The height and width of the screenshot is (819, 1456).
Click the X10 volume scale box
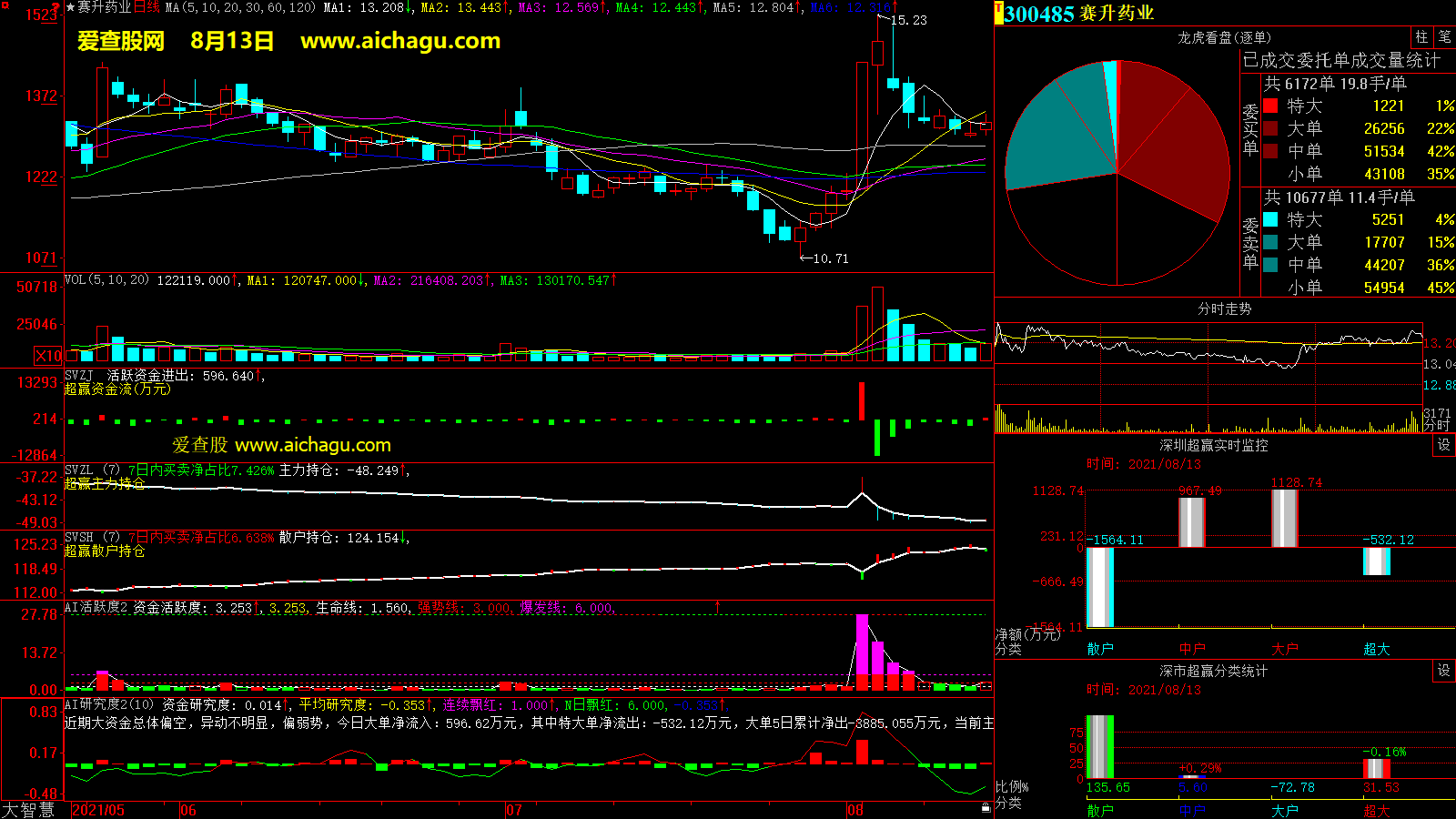click(48, 356)
